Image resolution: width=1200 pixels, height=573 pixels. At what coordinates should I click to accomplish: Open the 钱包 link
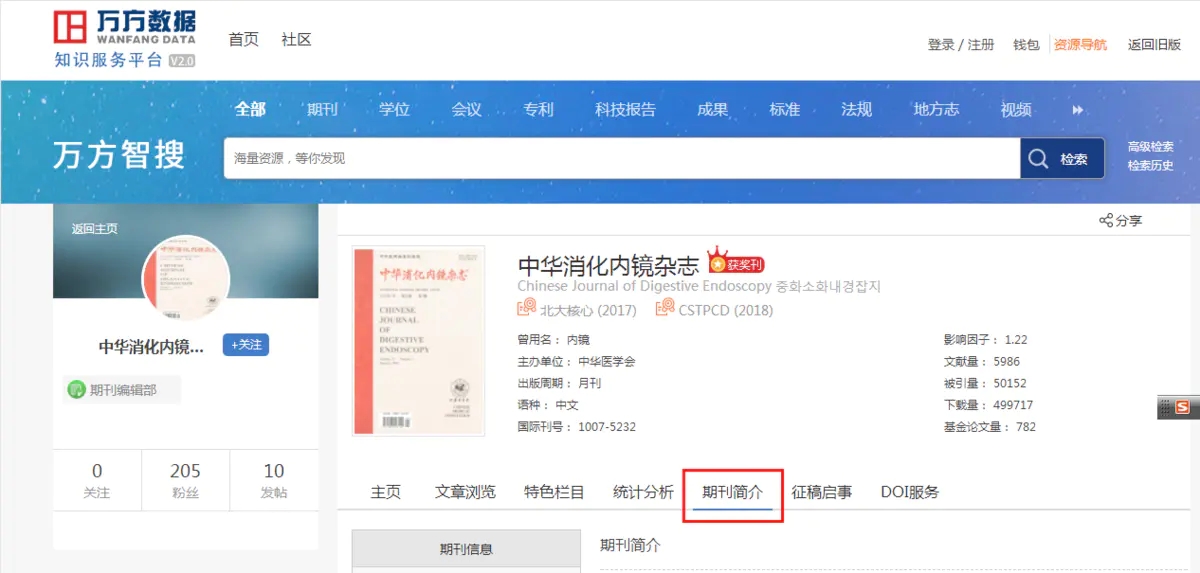coord(1026,45)
